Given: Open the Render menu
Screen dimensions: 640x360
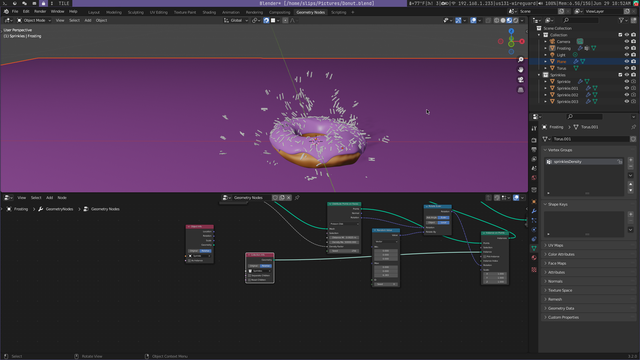Looking at the screenshot, I should coord(40,12).
